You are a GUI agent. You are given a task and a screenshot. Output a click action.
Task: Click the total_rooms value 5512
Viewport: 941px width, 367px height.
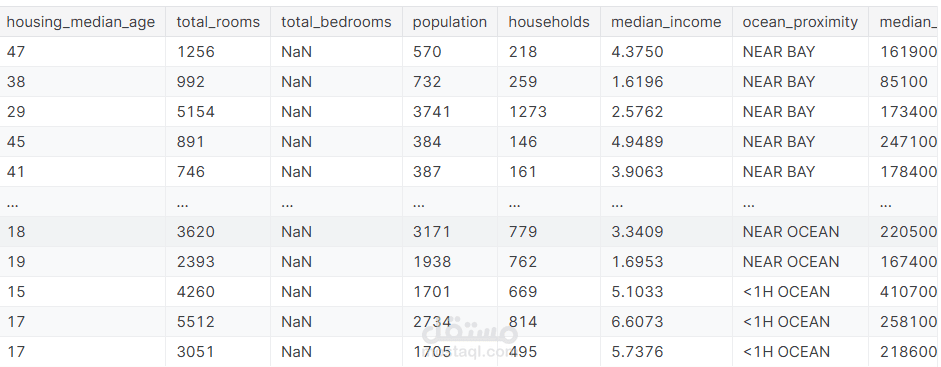195,322
